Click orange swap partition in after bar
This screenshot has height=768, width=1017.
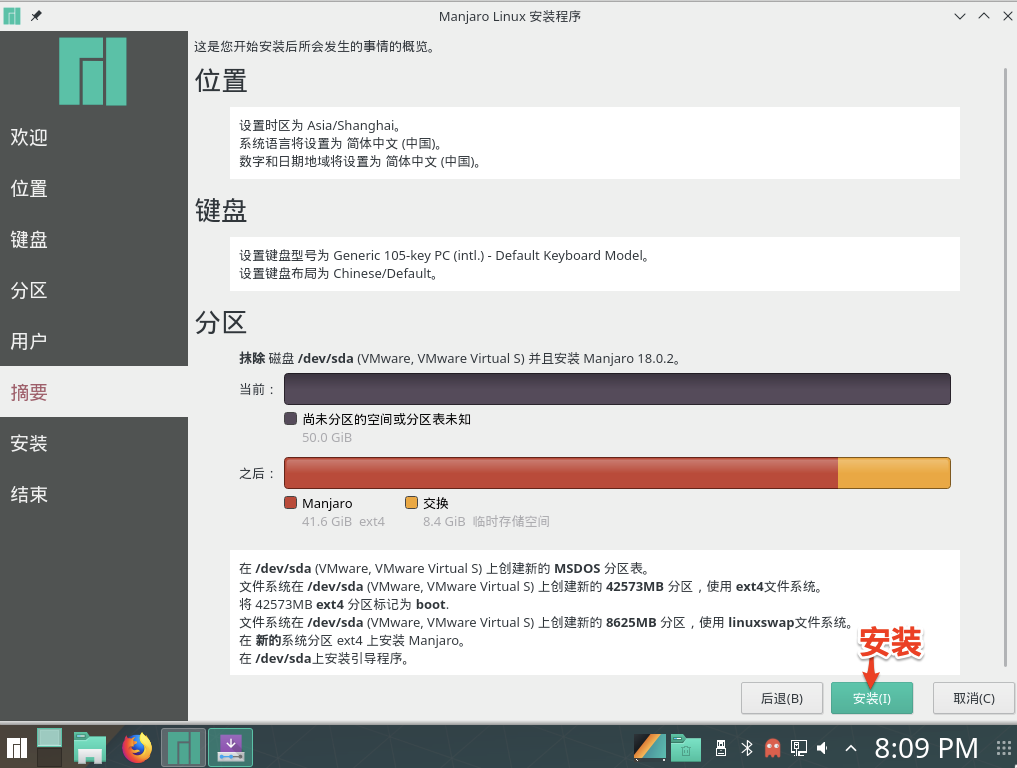coord(894,473)
